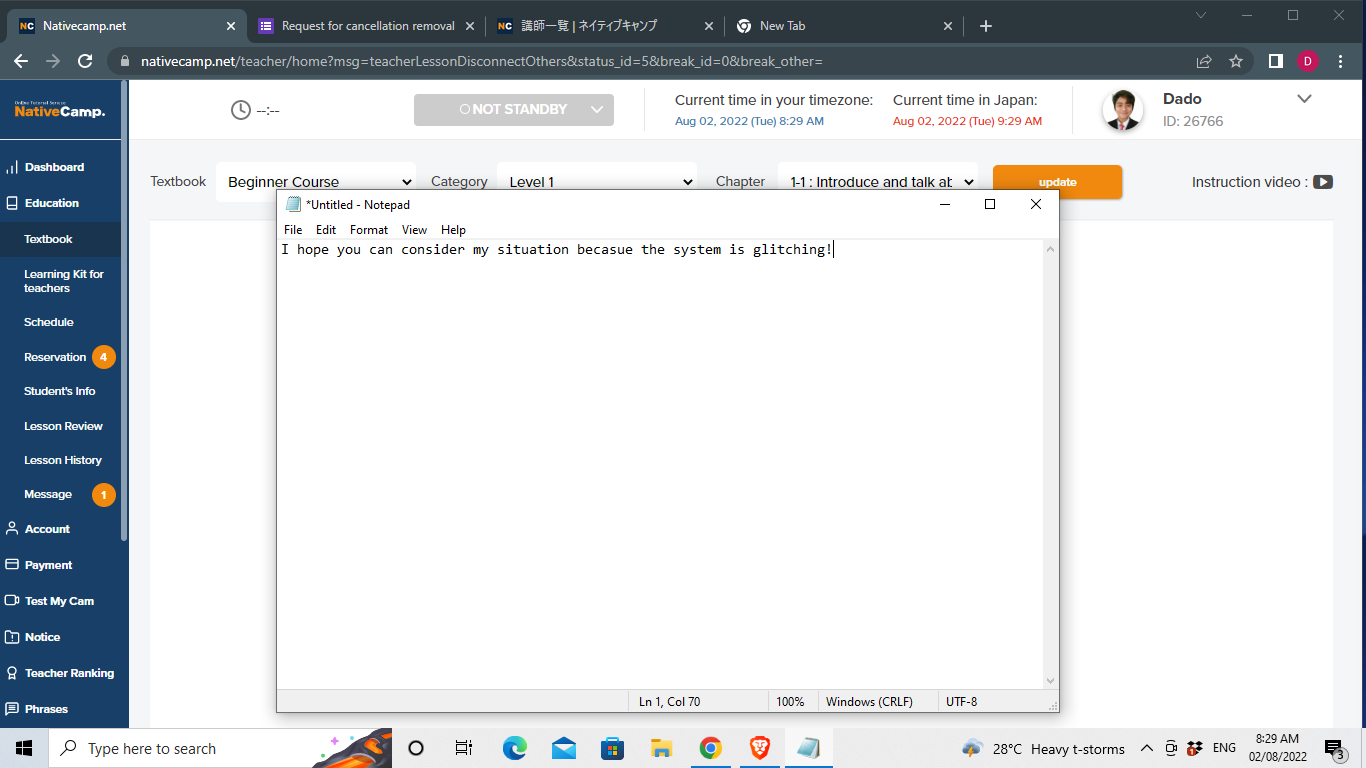Bookmark this page with star icon
Viewport: 1366px width, 768px height.
(1236, 61)
